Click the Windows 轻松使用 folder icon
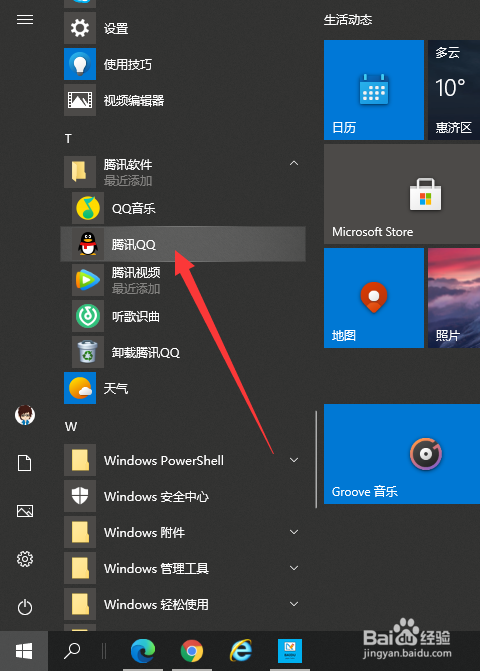Image resolution: width=480 pixels, height=671 pixels. [80, 604]
